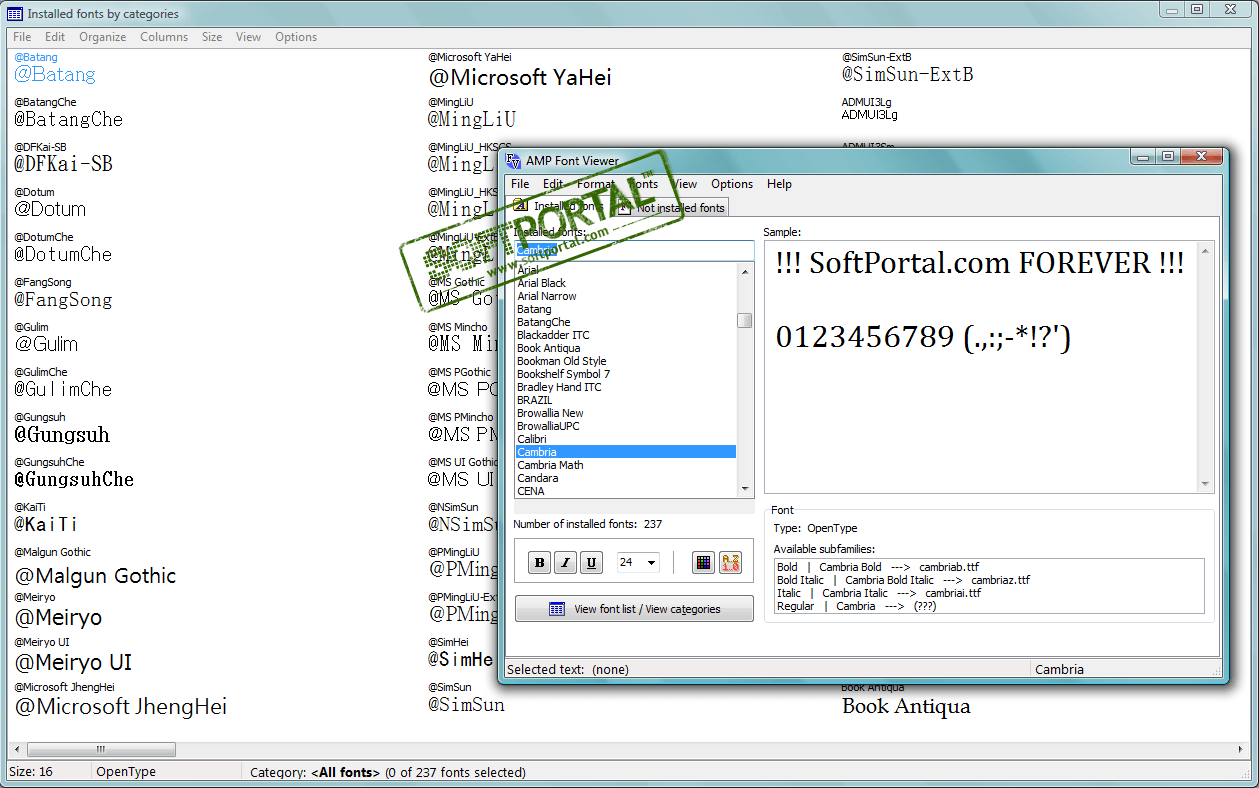Image resolution: width=1259 pixels, height=788 pixels.
Task: Open Options menu in categories window
Action: [296, 37]
